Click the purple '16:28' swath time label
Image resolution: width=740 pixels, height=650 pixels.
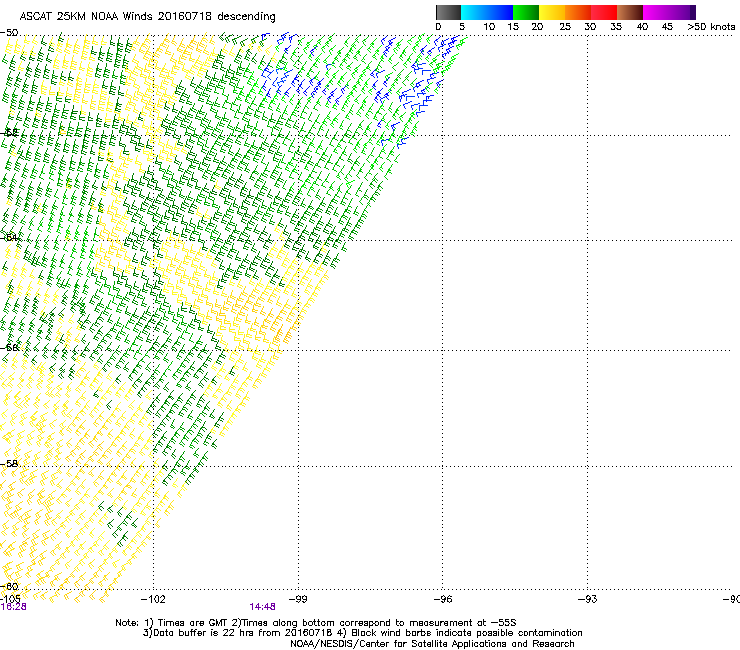pyautogui.click(x=13, y=607)
